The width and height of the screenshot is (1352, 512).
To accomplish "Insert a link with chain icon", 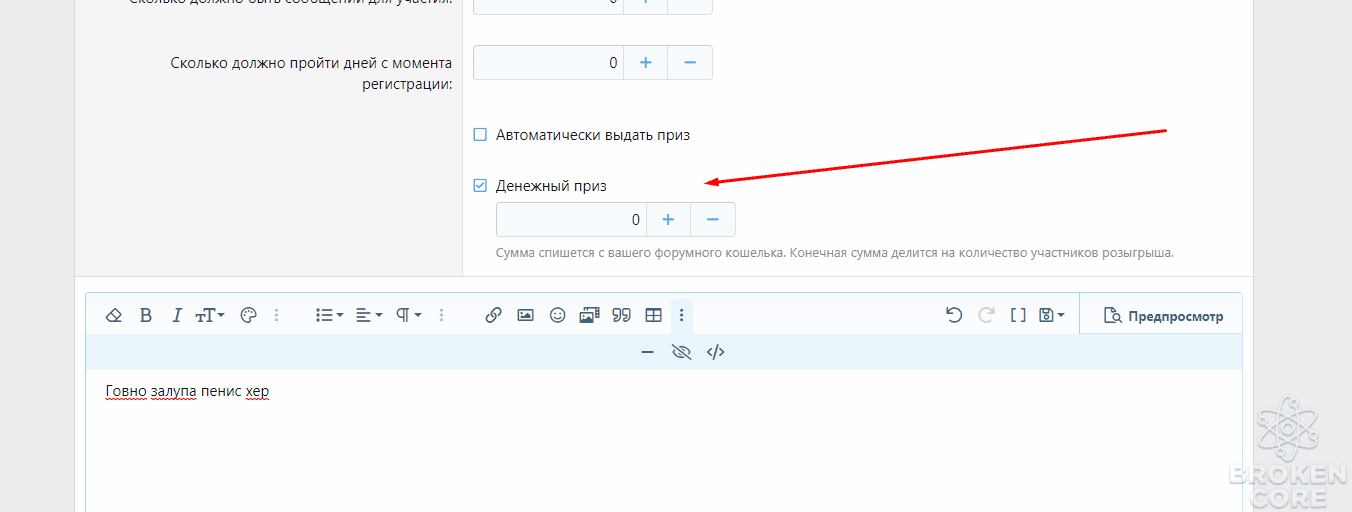I will 493,315.
